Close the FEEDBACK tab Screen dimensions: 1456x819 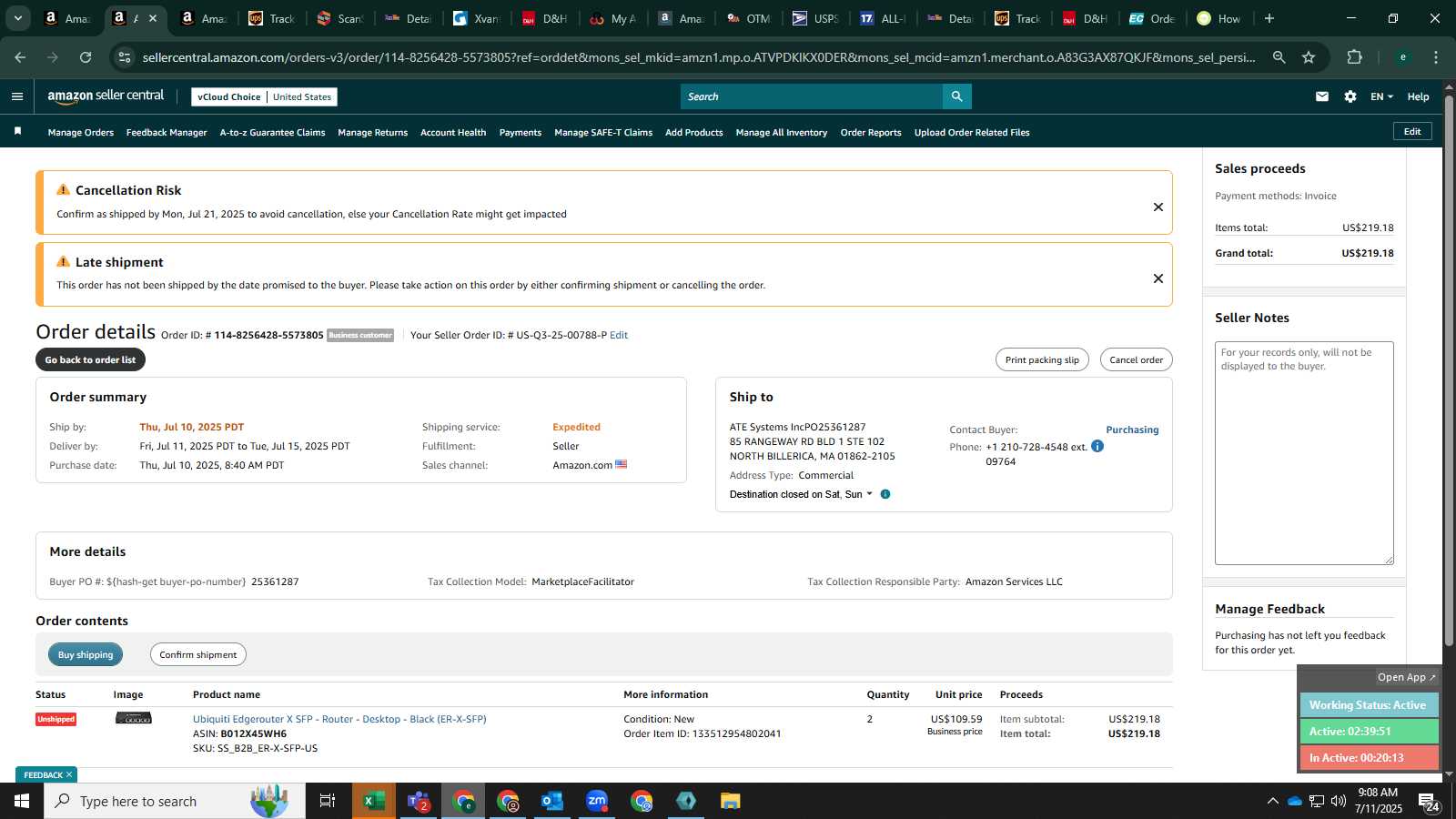69,774
